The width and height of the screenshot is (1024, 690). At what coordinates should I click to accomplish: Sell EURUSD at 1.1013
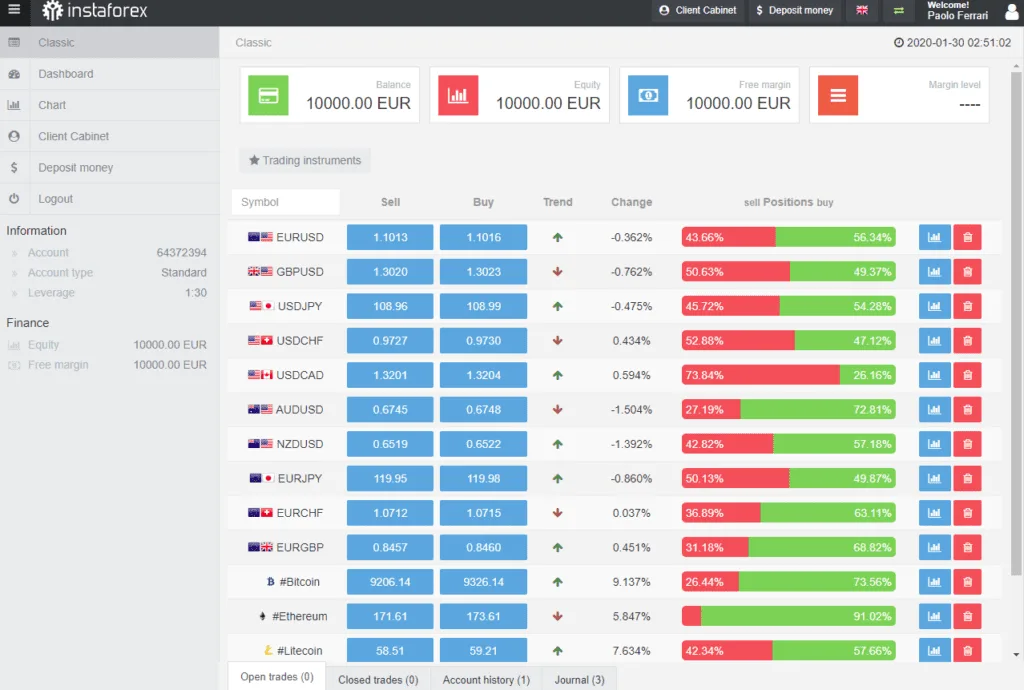[390, 237]
